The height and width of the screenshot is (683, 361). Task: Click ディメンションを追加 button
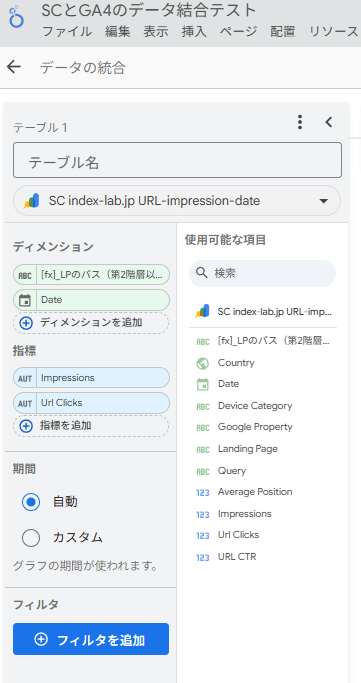(x=91, y=323)
